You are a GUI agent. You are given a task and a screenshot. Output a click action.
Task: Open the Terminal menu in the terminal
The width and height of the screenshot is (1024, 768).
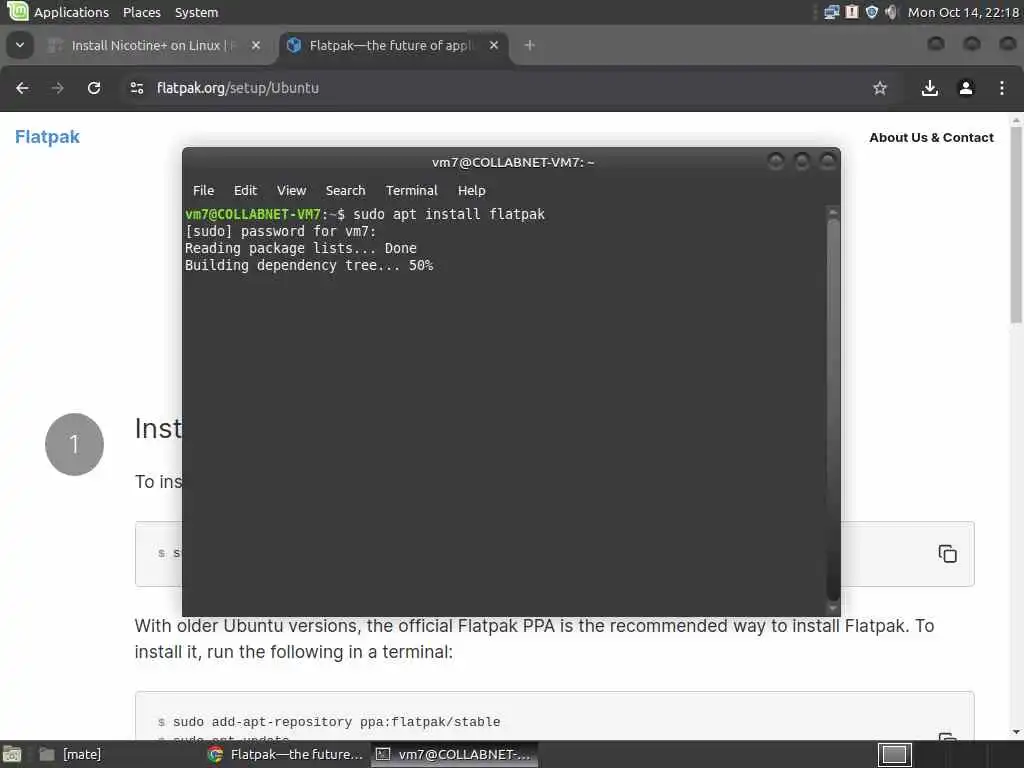[x=411, y=191]
